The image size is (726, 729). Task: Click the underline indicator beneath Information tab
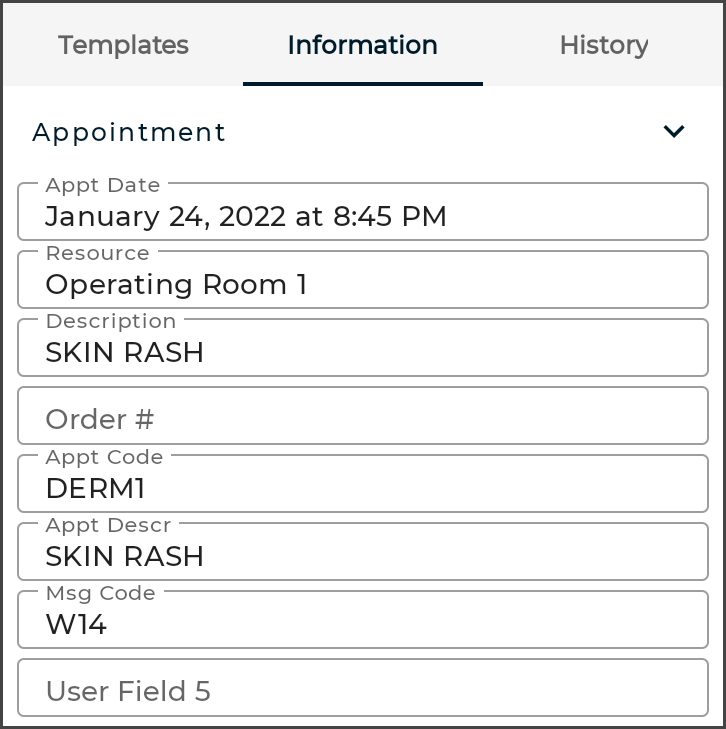tap(362, 84)
